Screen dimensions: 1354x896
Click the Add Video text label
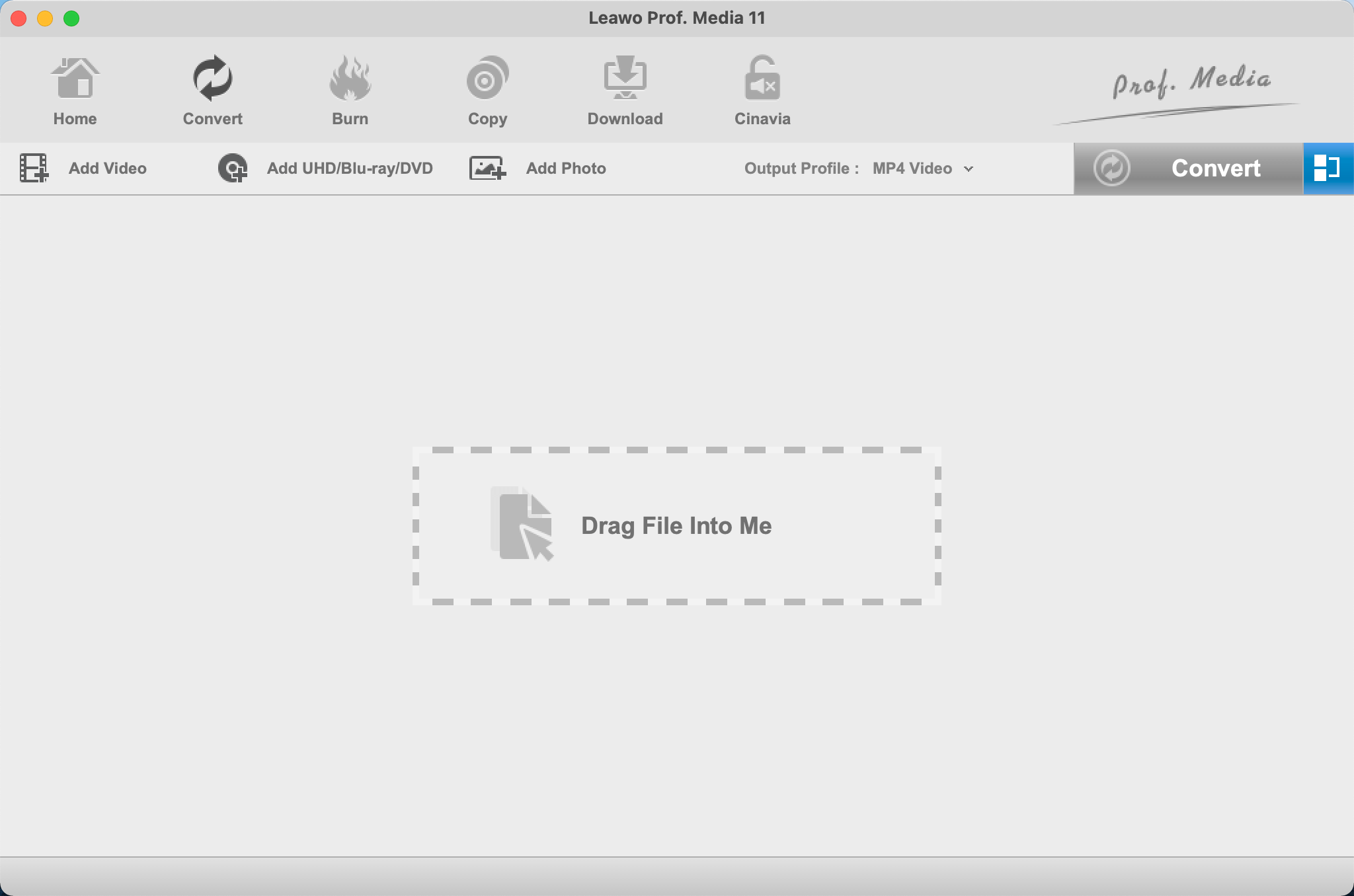coord(106,168)
